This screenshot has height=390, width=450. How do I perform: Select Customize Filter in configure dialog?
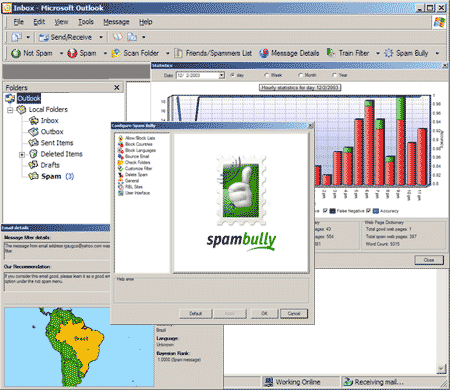point(135,168)
